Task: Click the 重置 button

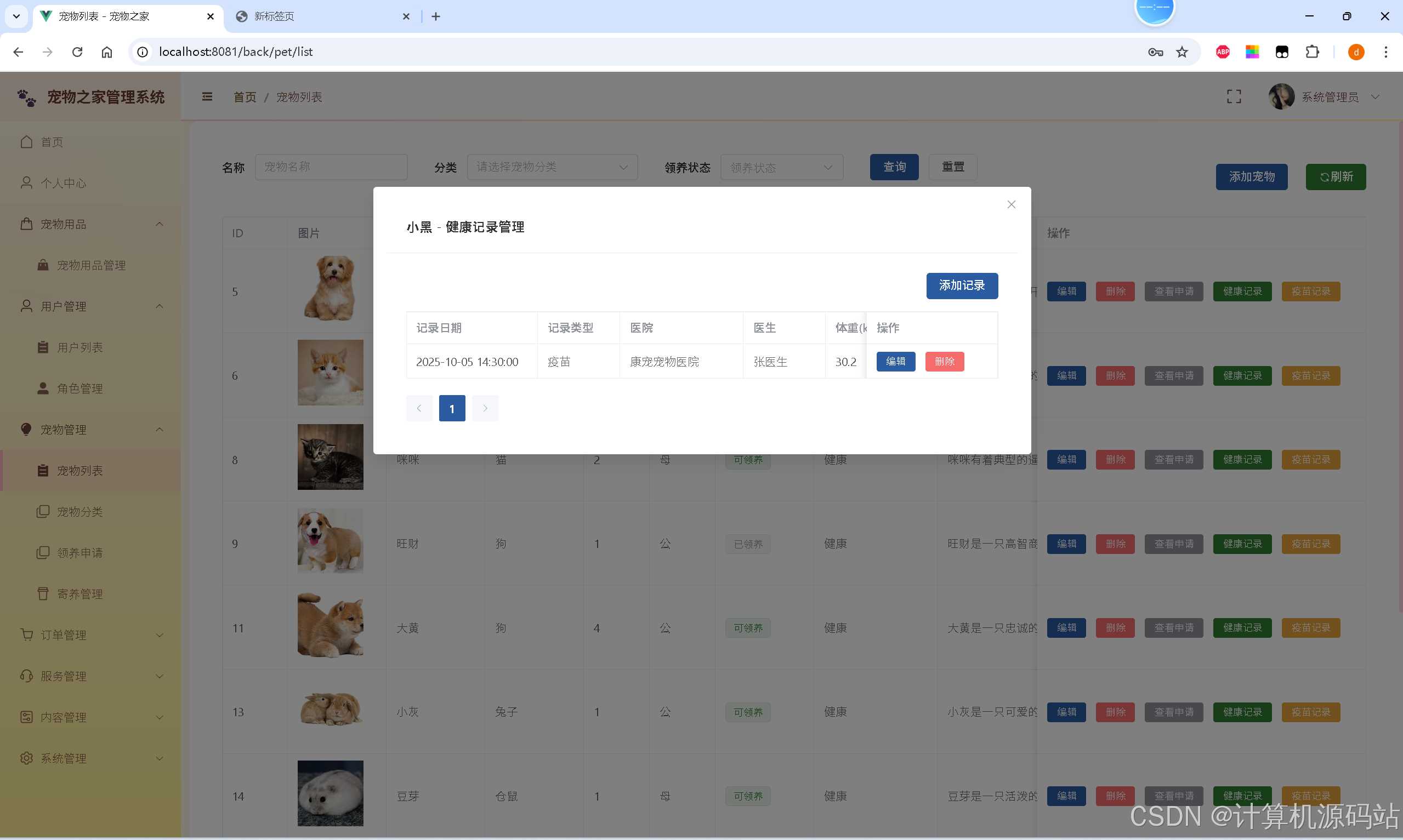Action: click(953, 167)
